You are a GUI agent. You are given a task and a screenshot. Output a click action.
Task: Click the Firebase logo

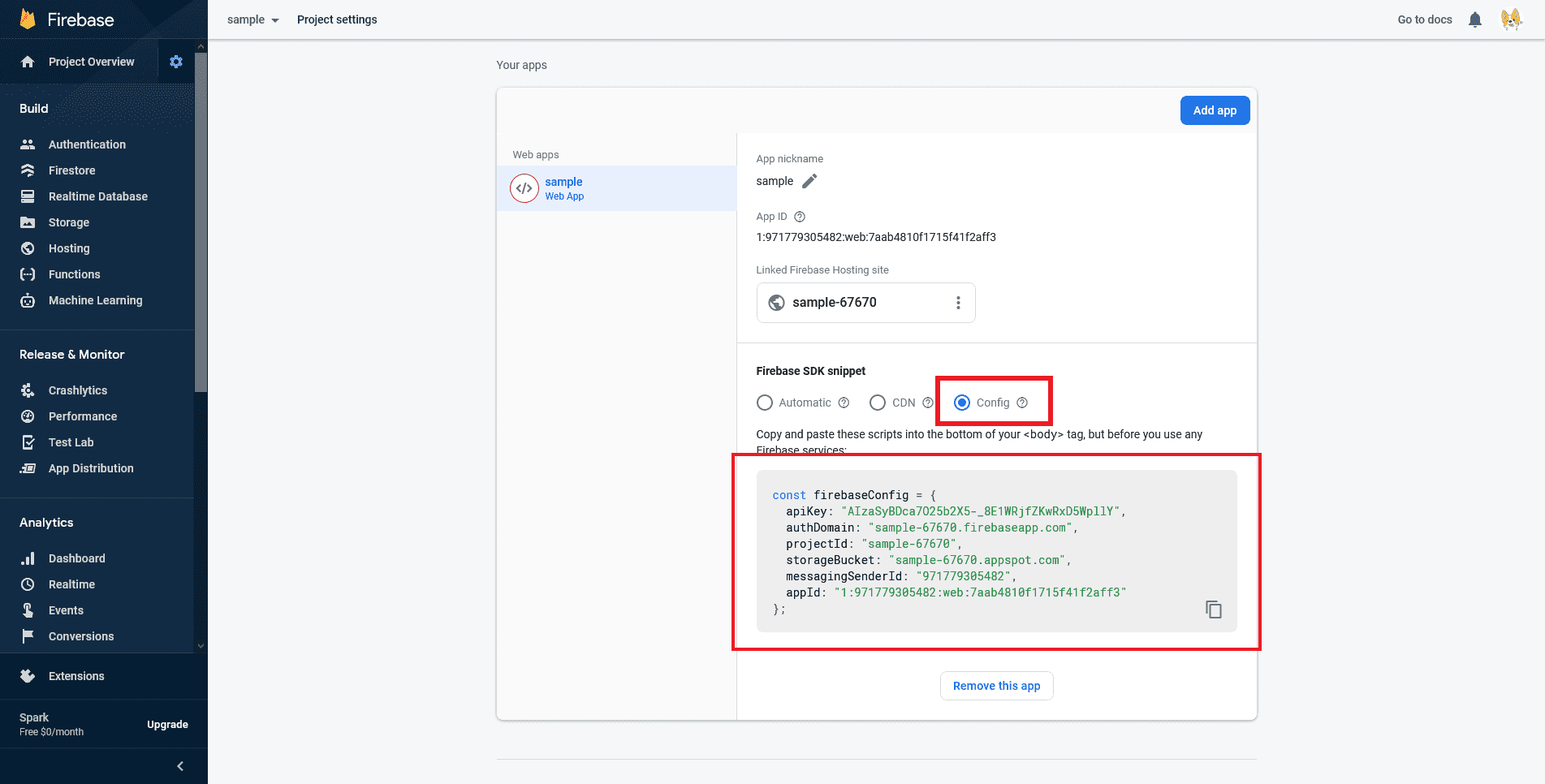click(x=28, y=19)
